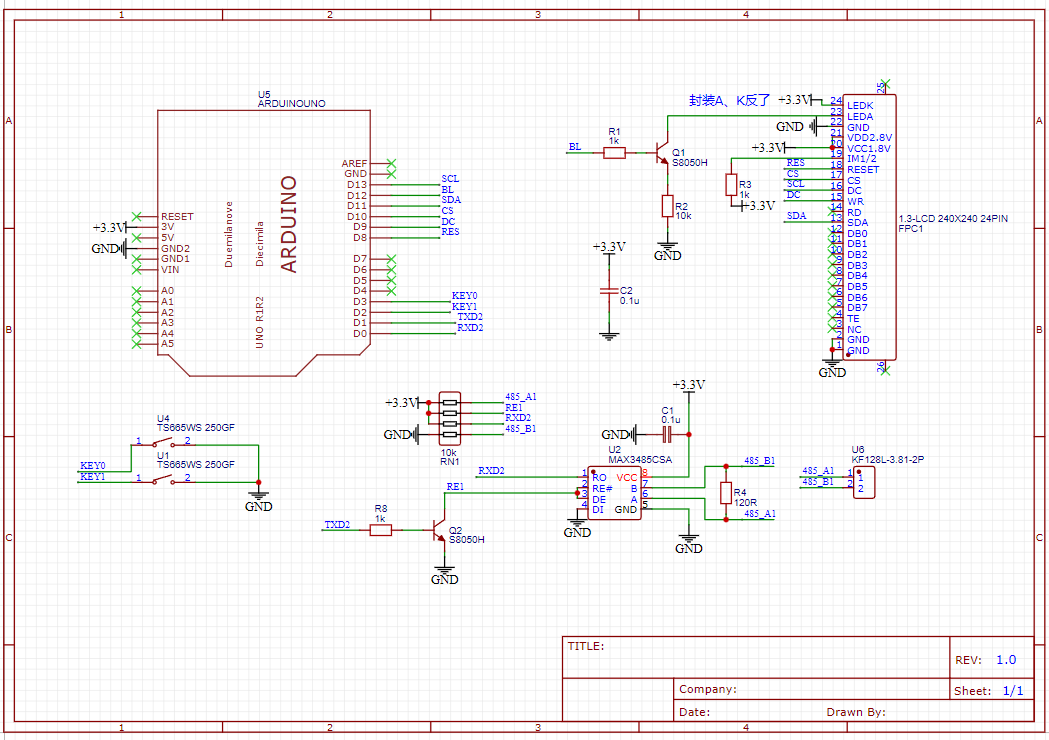1049x740 pixels.
Task: Select RXD2 net label beside Arduino D0
Action: coord(470,328)
